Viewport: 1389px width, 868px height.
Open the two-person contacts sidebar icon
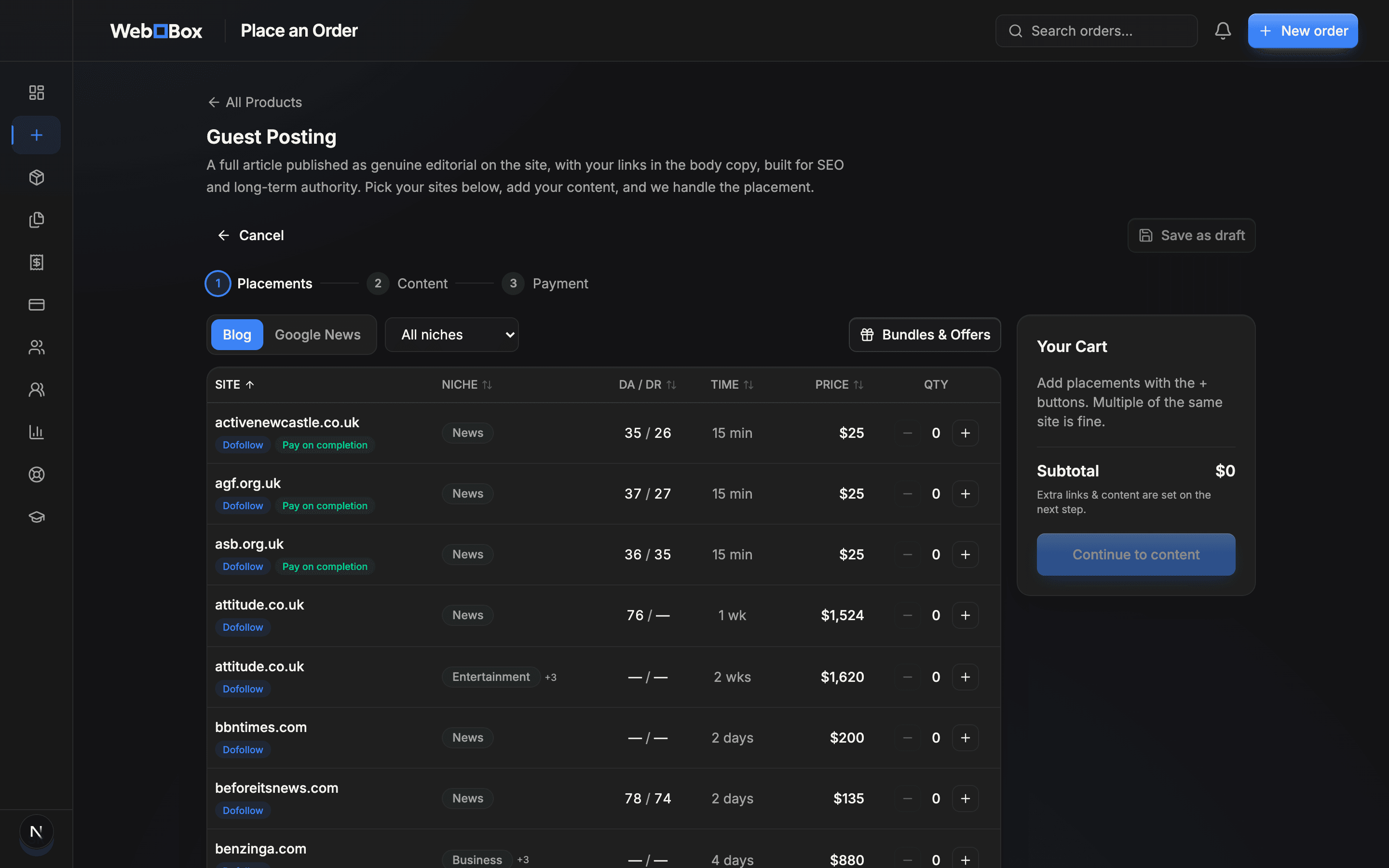tap(36, 389)
